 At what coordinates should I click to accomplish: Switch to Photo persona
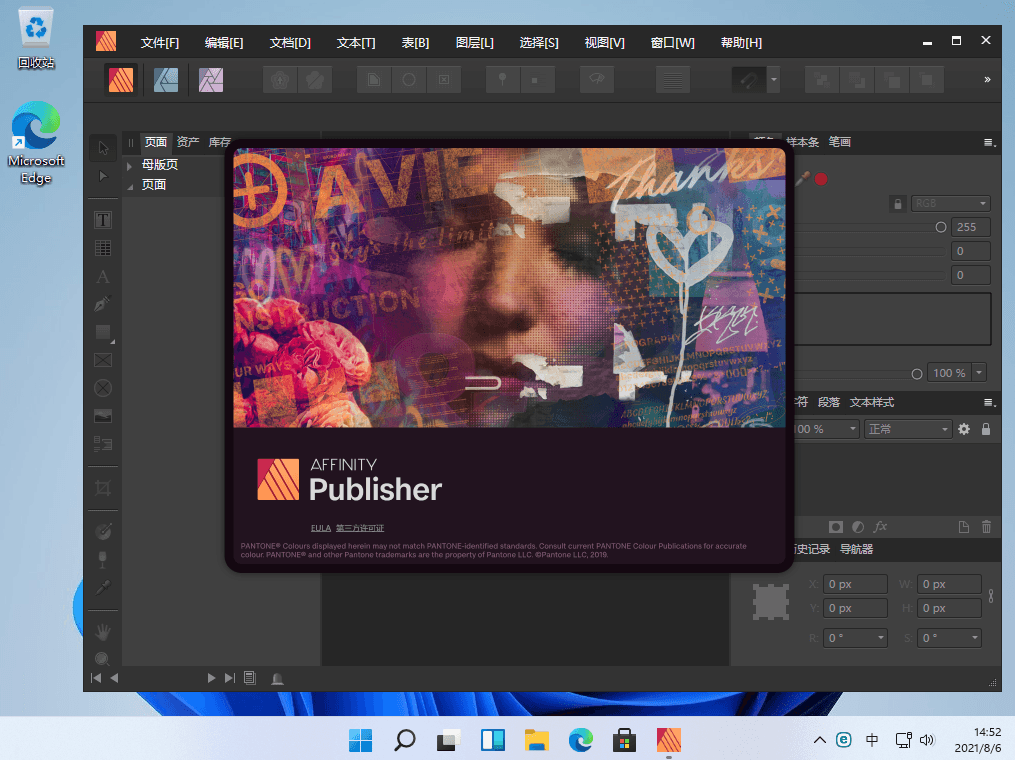(211, 80)
